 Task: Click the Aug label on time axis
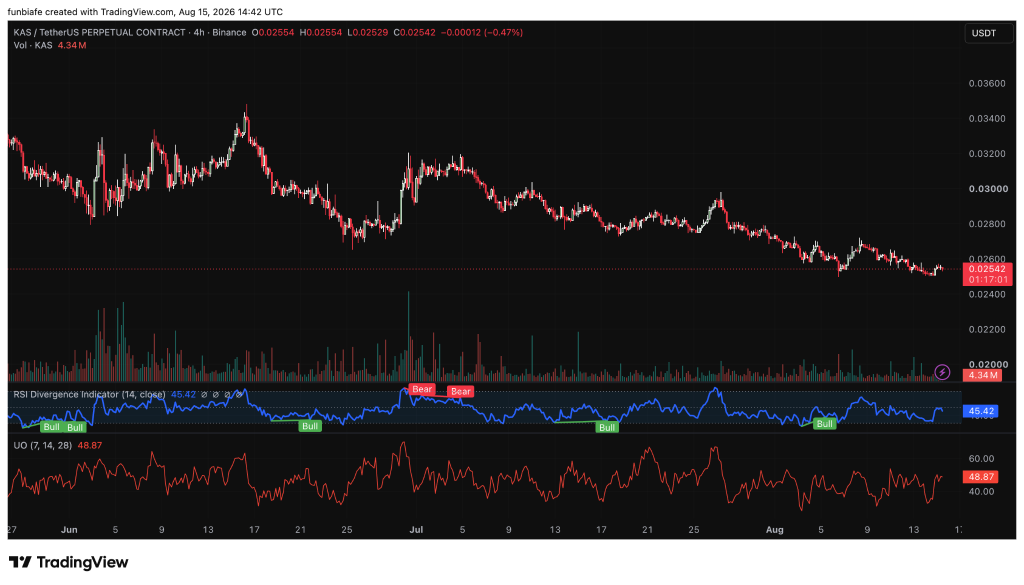(x=775, y=530)
